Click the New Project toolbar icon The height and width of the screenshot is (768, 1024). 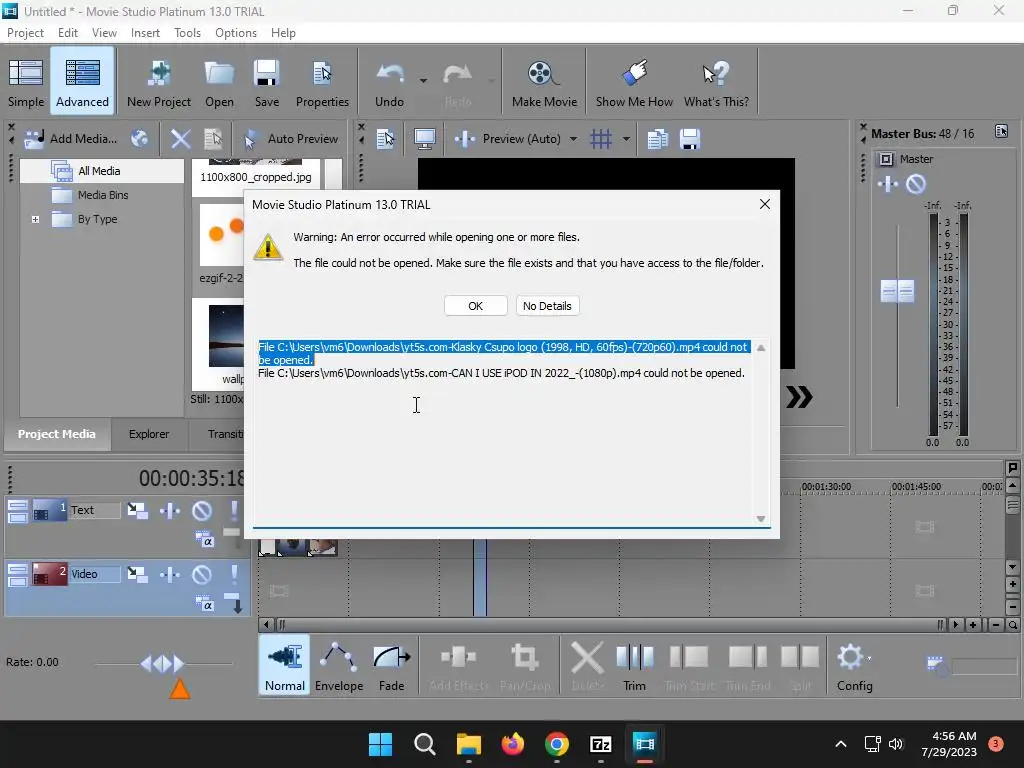click(x=159, y=81)
